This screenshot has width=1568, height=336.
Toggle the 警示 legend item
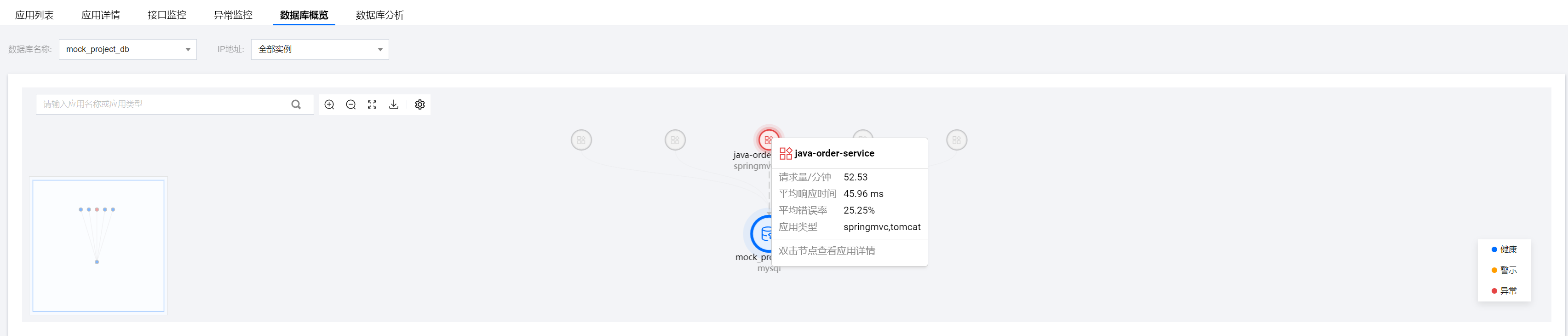click(x=1504, y=270)
